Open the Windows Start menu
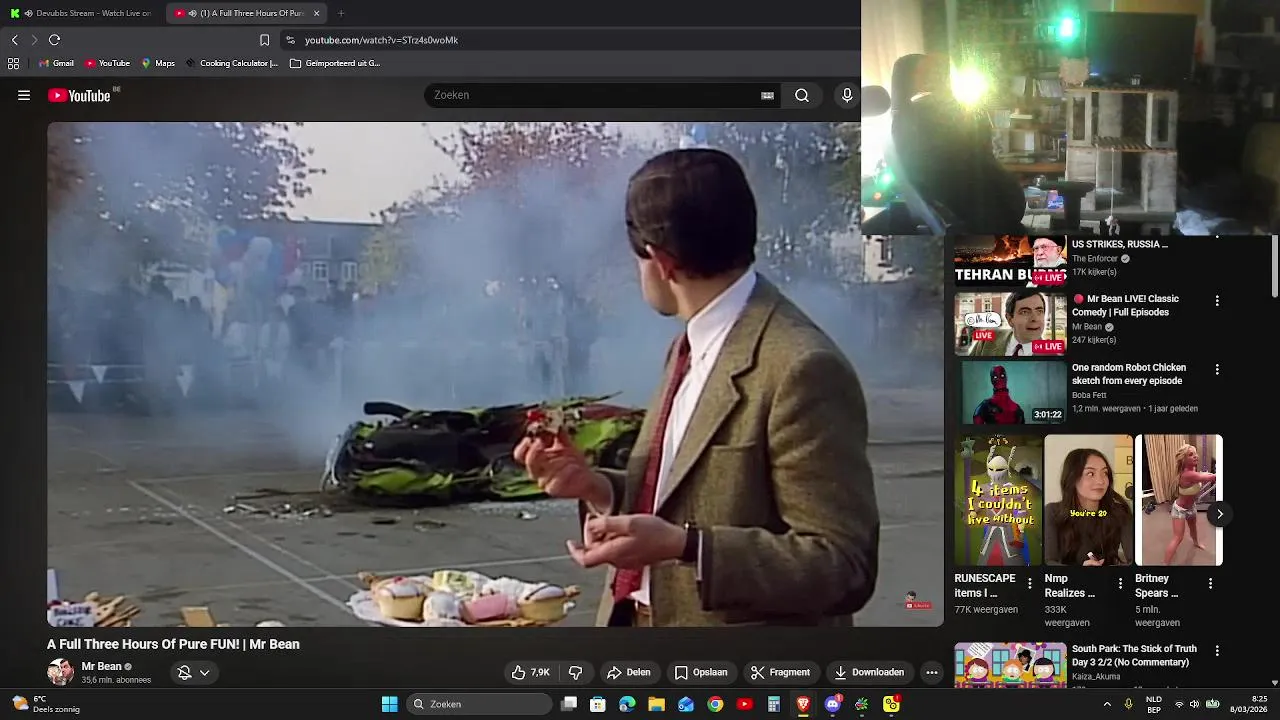This screenshot has width=1280, height=720. [389, 704]
